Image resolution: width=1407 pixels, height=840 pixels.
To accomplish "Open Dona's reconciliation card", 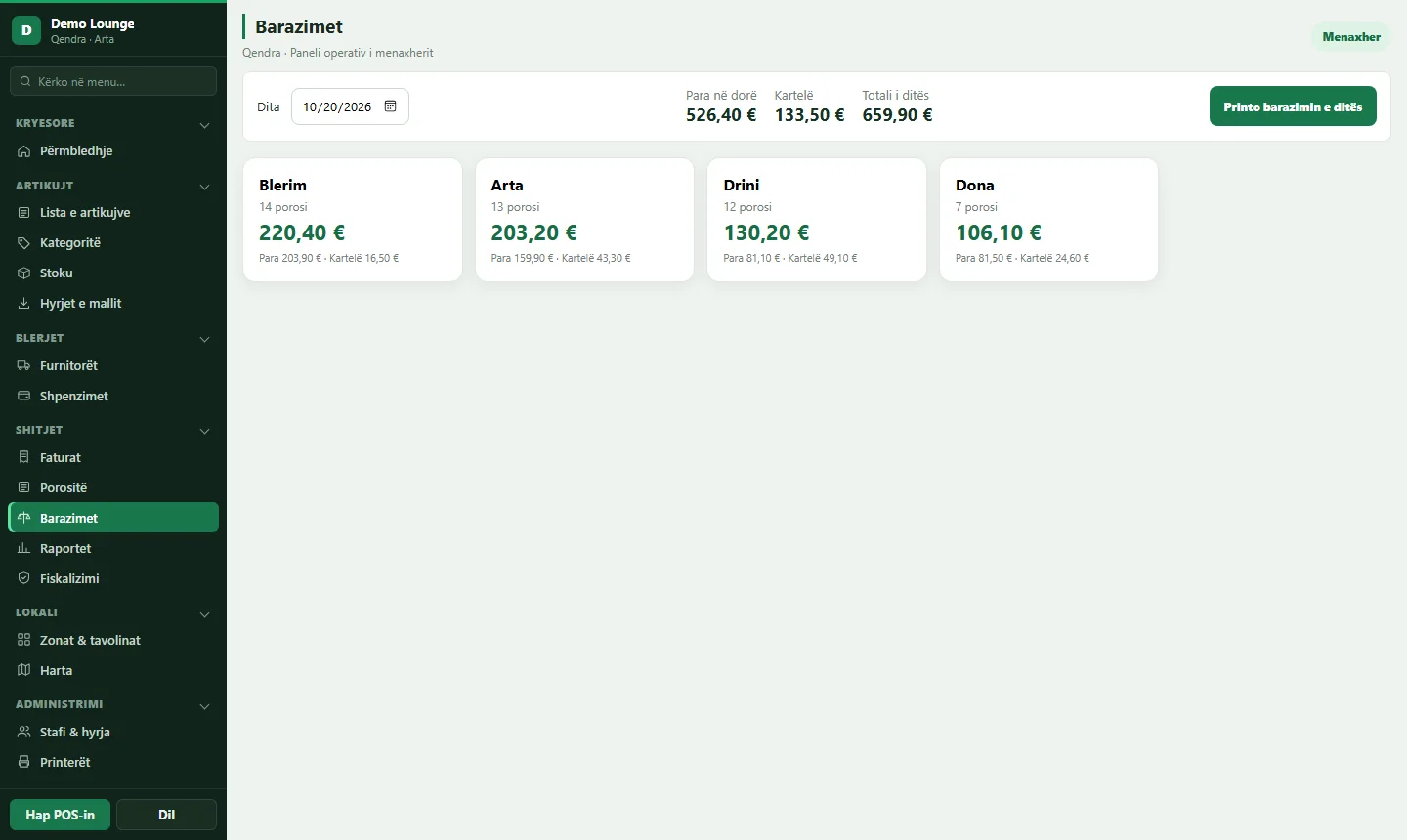I will coord(1048,220).
